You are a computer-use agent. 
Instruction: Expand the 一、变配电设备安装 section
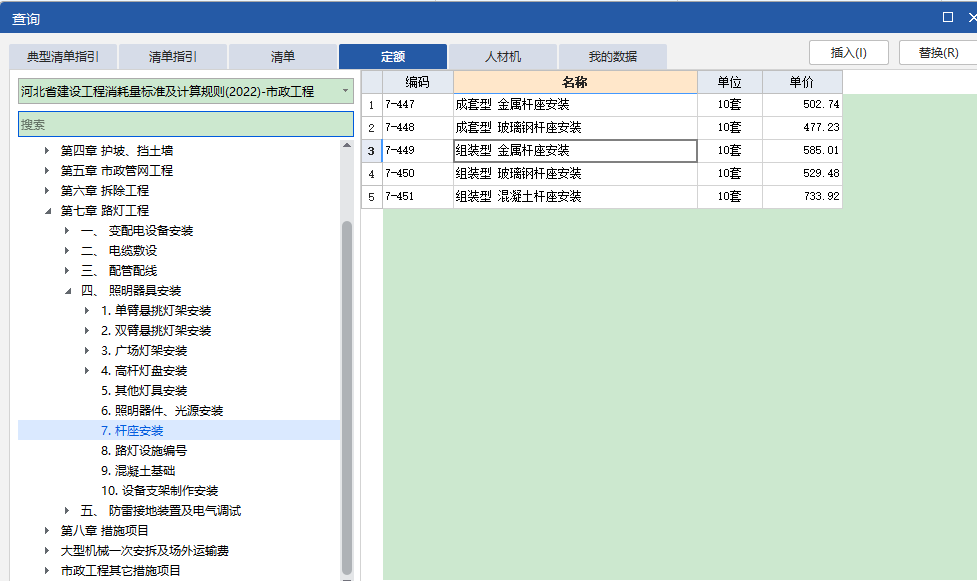(65, 230)
